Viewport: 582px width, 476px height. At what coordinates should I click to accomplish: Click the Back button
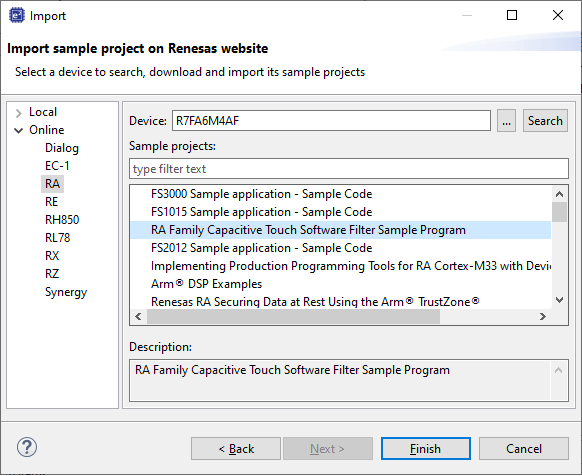(x=236, y=449)
